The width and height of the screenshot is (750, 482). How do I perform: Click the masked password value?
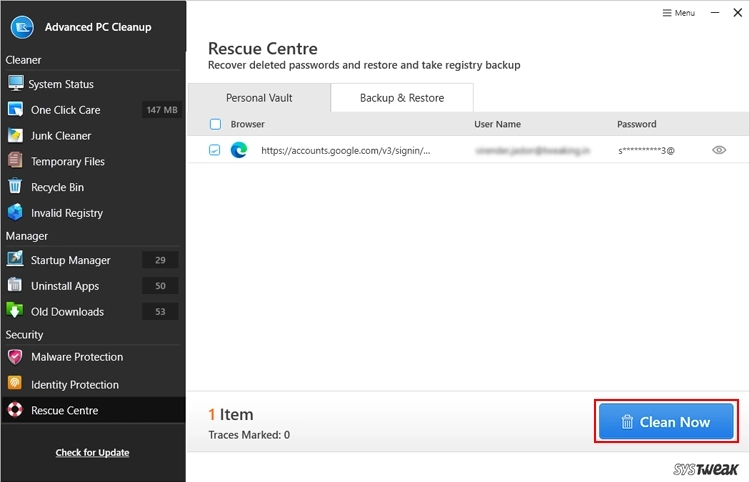(x=646, y=151)
